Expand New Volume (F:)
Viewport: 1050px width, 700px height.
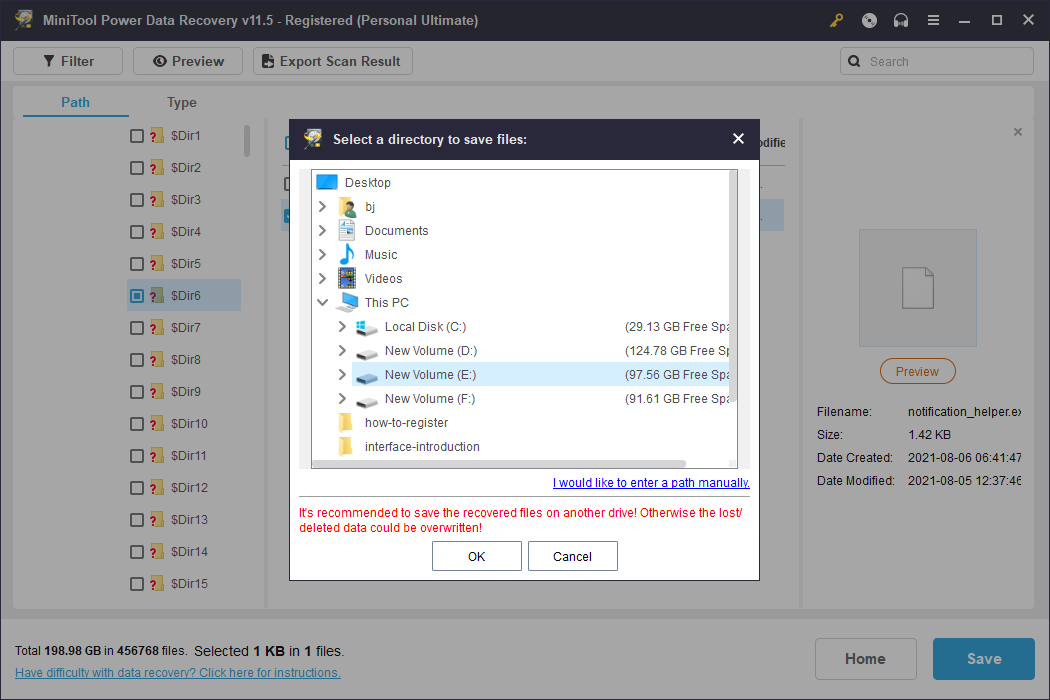(x=342, y=399)
